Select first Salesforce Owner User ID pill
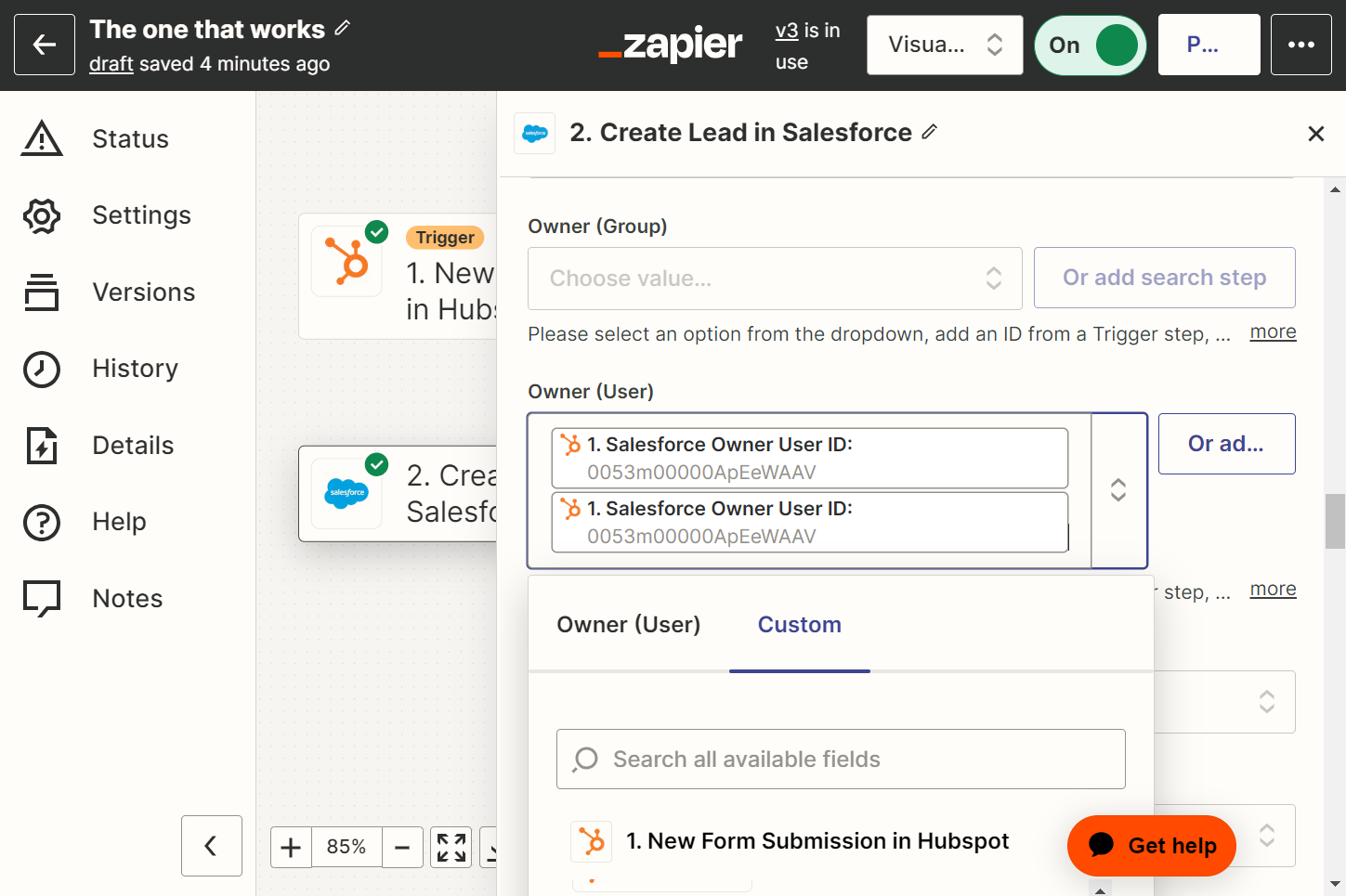 810,458
